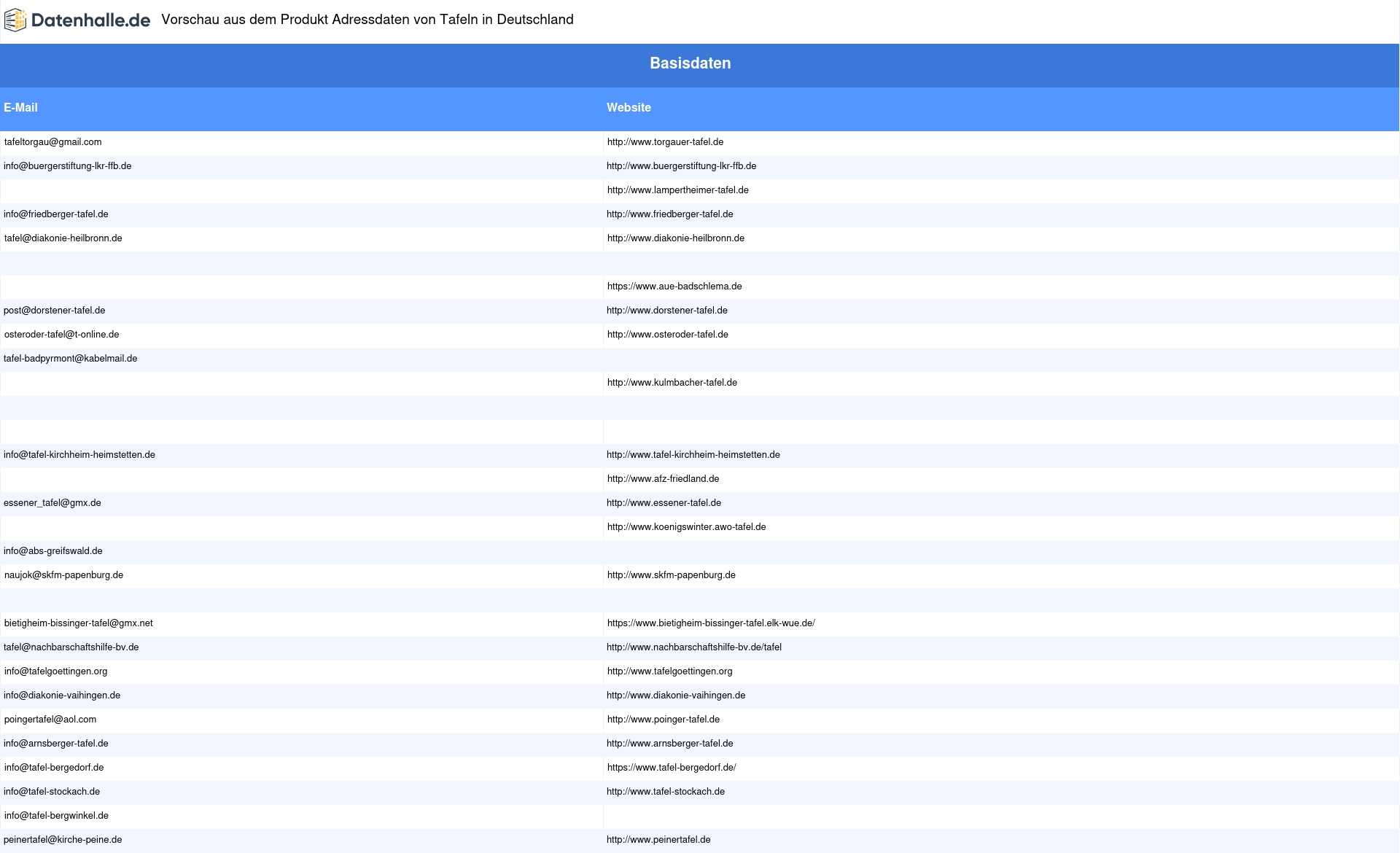Image resolution: width=1400 pixels, height=853 pixels.
Task: Open the torgauer-tafel.de website link
Action: point(665,142)
